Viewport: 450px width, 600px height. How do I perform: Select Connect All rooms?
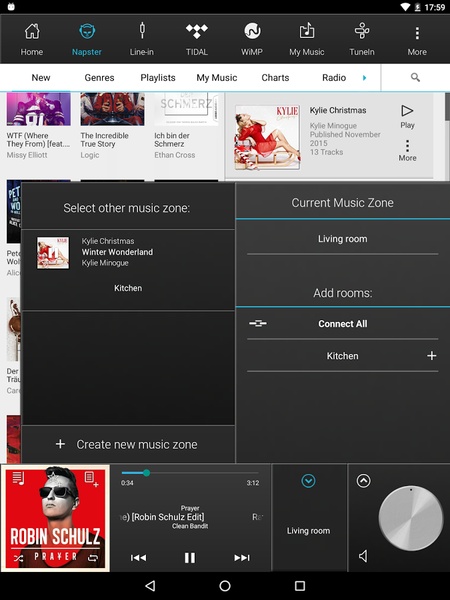click(342, 324)
